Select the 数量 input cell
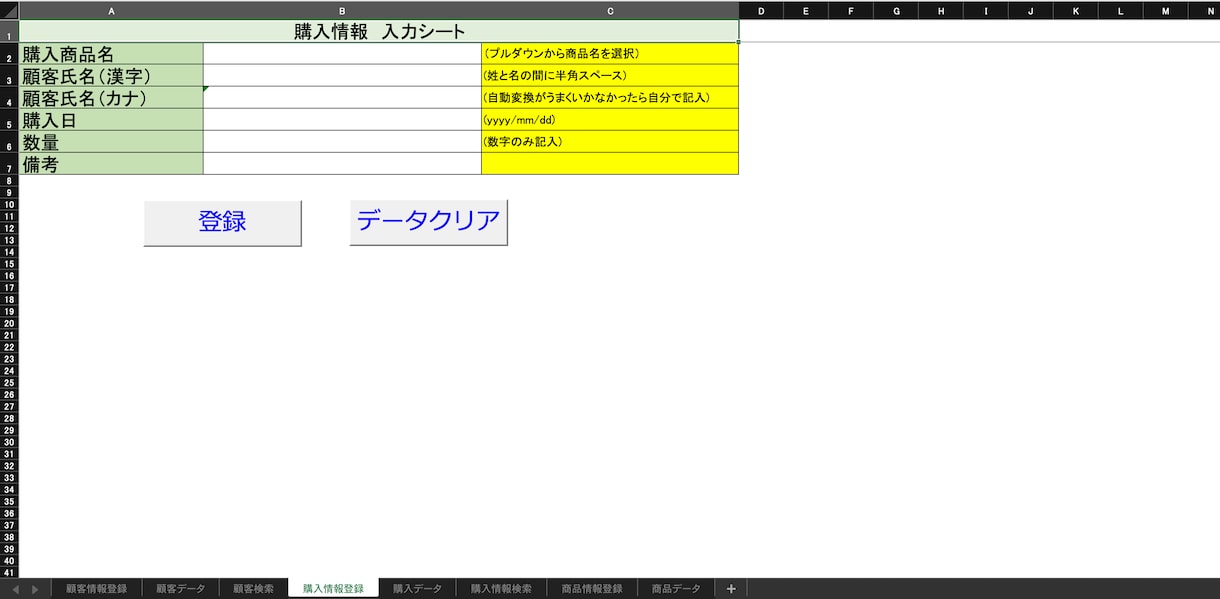The height and width of the screenshot is (599, 1220). point(342,142)
